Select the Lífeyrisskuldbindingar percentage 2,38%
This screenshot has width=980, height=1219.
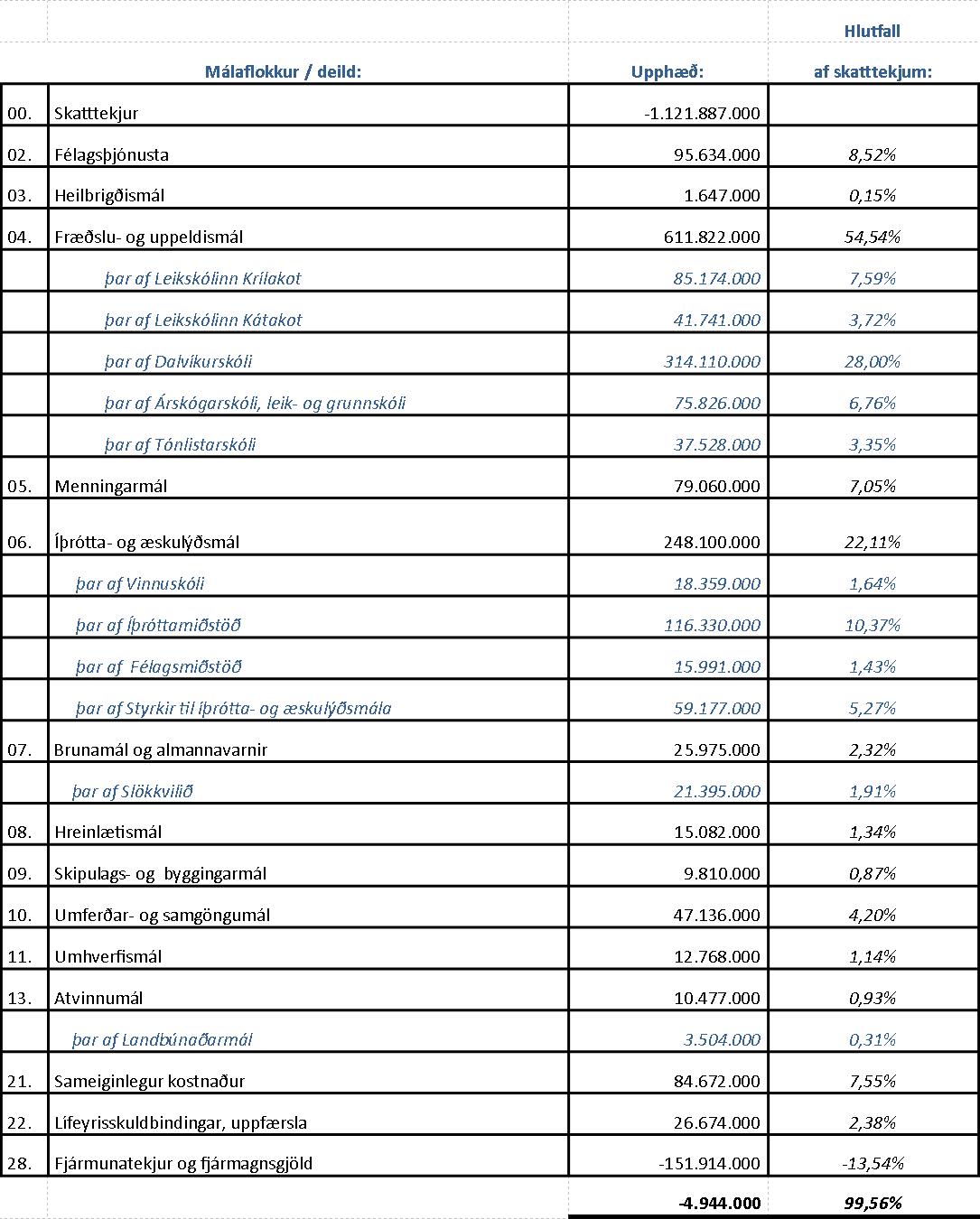click(873, 1123)
